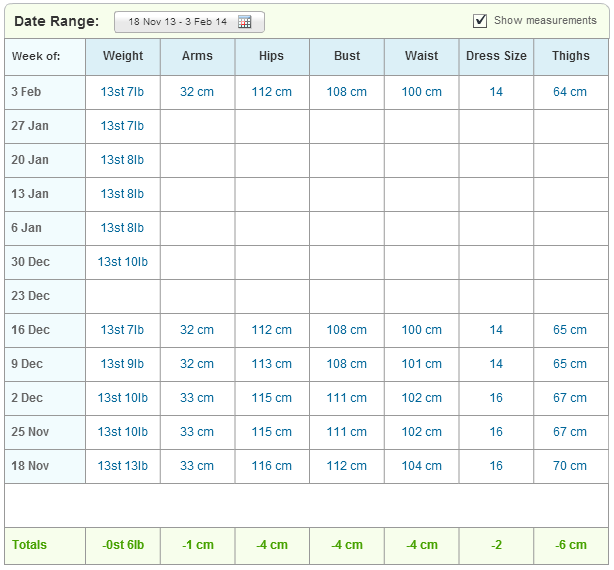Screen dimensions: 614x570
Task: Click hips 115 cm for 2 Dec
Action: coord(272,398)
